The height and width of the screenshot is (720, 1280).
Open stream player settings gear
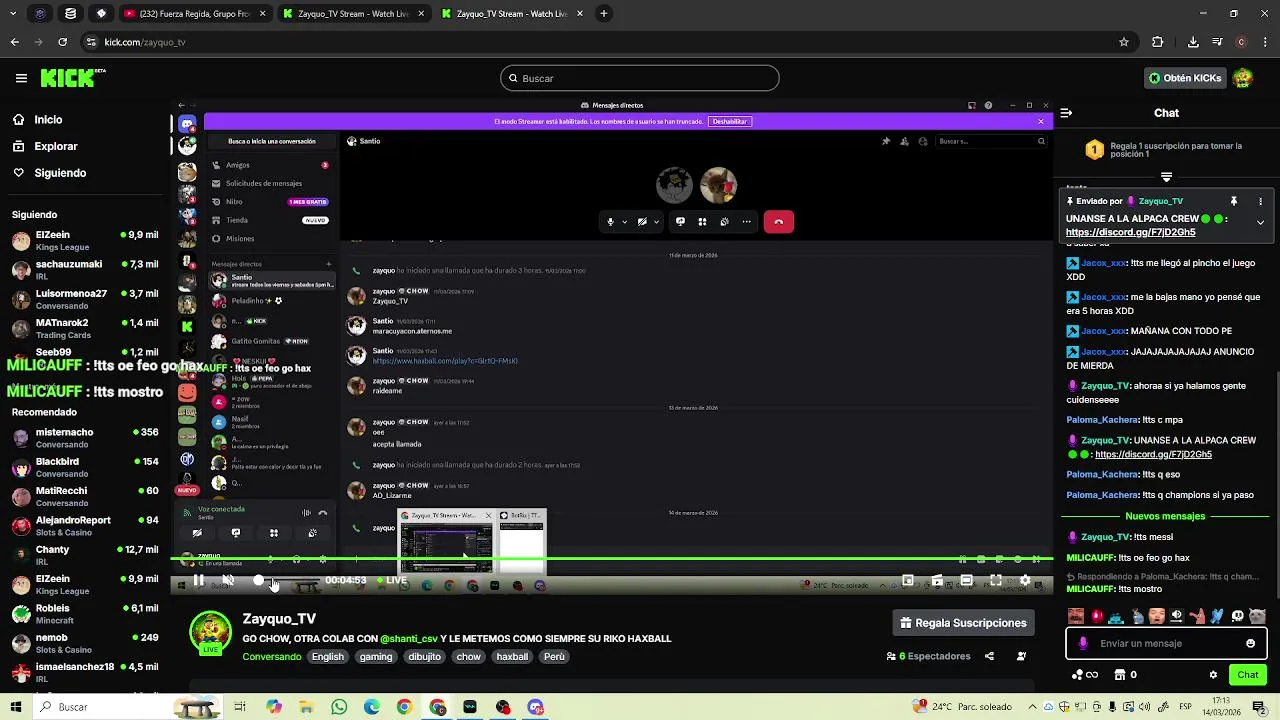coord(1025,580)
